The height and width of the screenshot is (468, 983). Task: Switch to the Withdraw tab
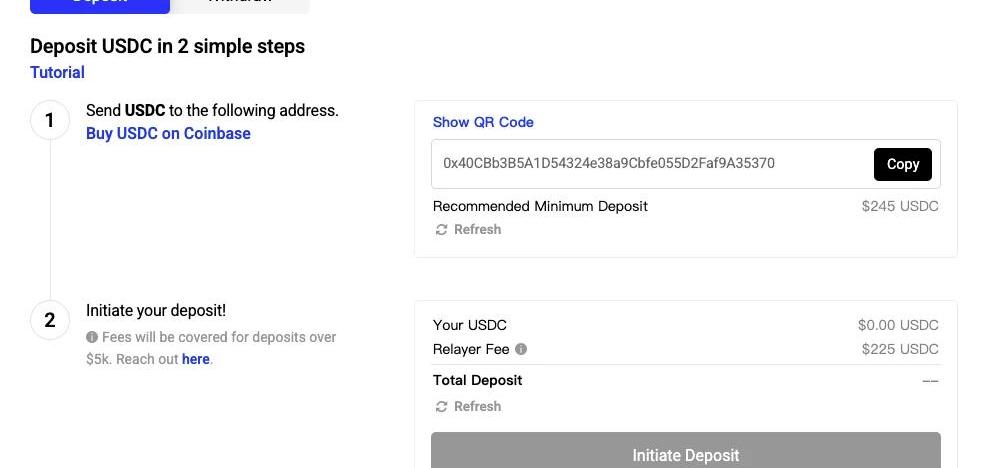pyautogui.click(x=240, y=4)
